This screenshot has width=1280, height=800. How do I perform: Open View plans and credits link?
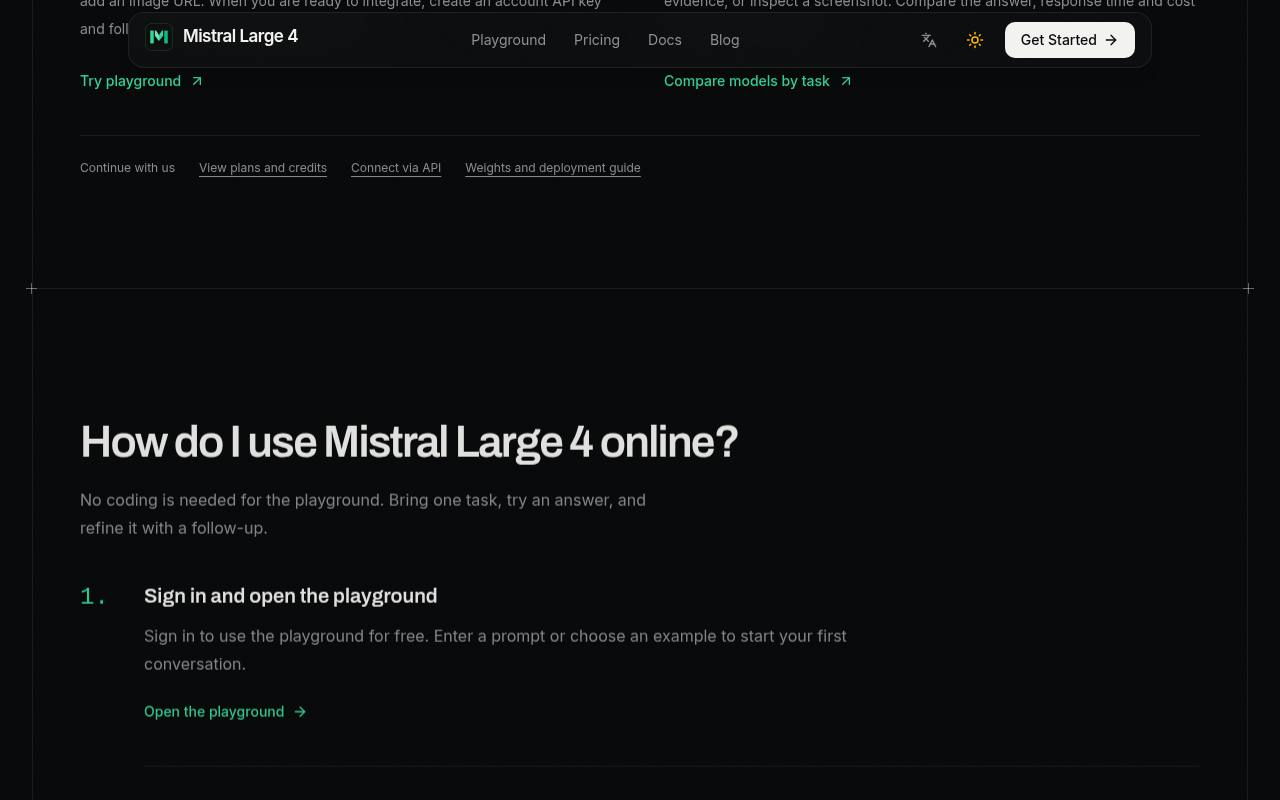coord(263,168)
